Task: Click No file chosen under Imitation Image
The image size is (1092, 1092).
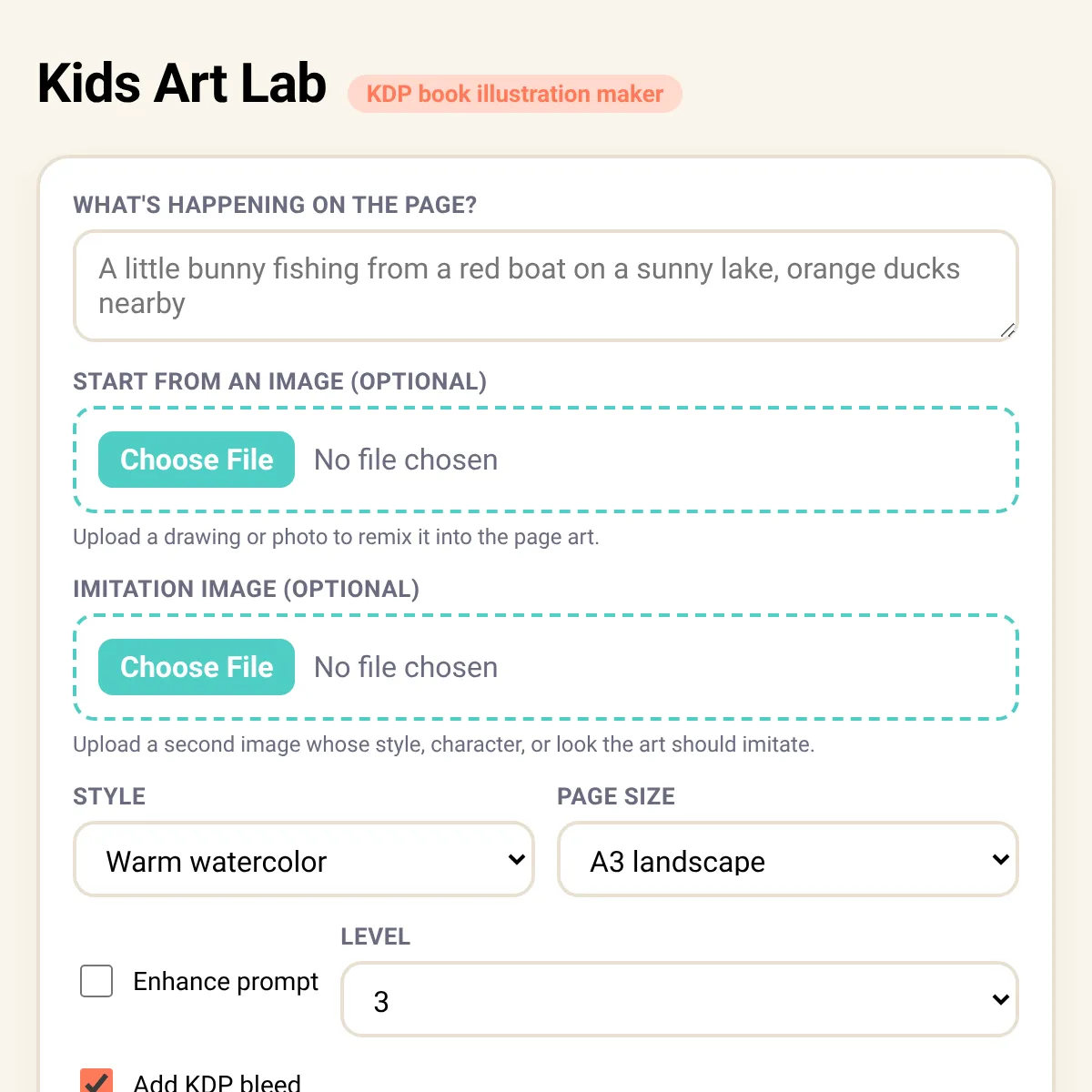Action: click(406, 667)
